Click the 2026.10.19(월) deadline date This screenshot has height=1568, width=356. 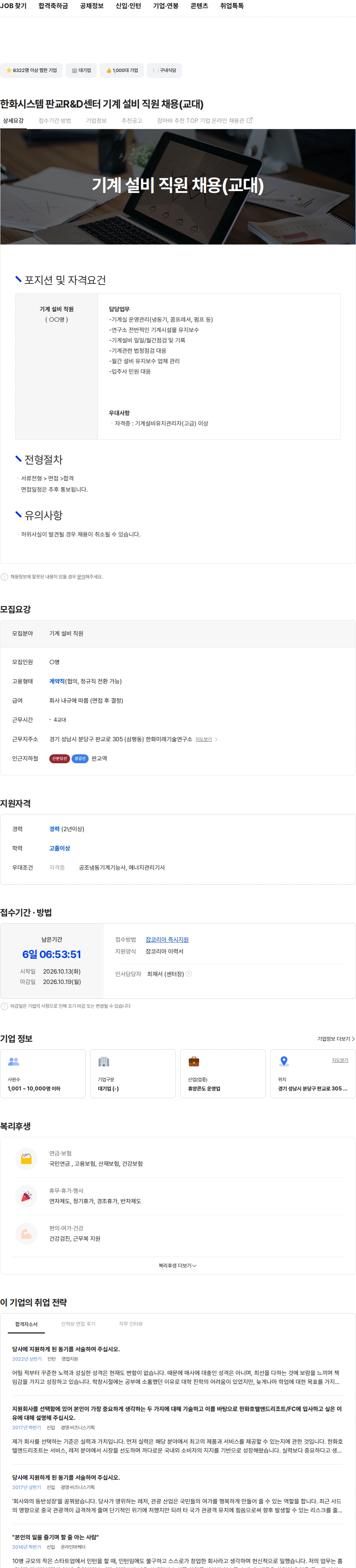tap(62, 982)
